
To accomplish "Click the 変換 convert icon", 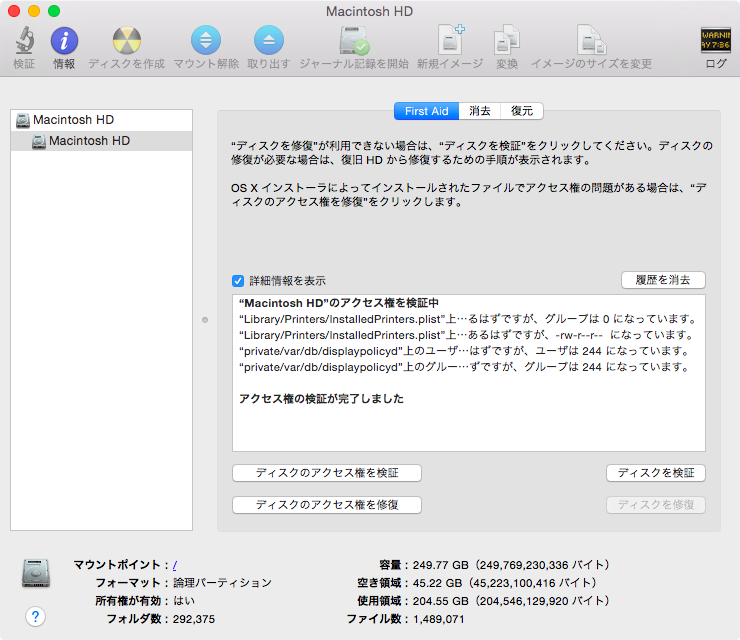I will (507, 40).
